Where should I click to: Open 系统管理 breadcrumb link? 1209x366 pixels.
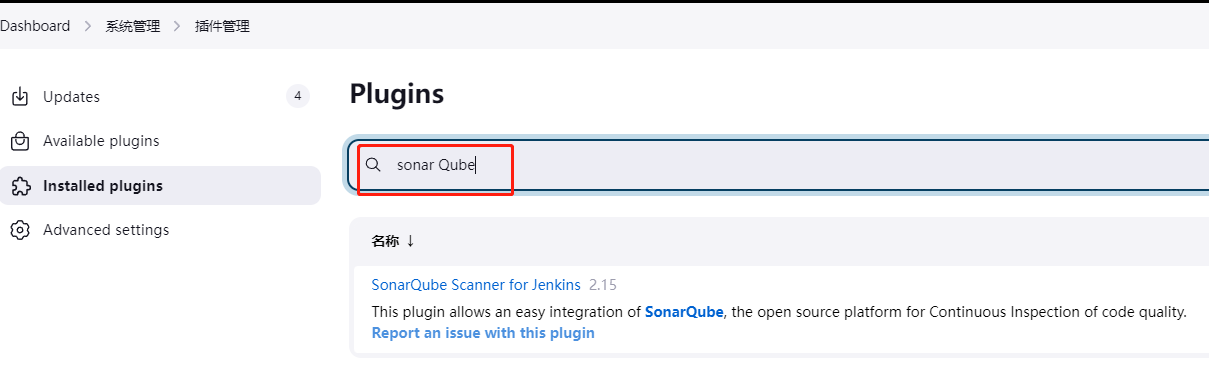point(133,26)
